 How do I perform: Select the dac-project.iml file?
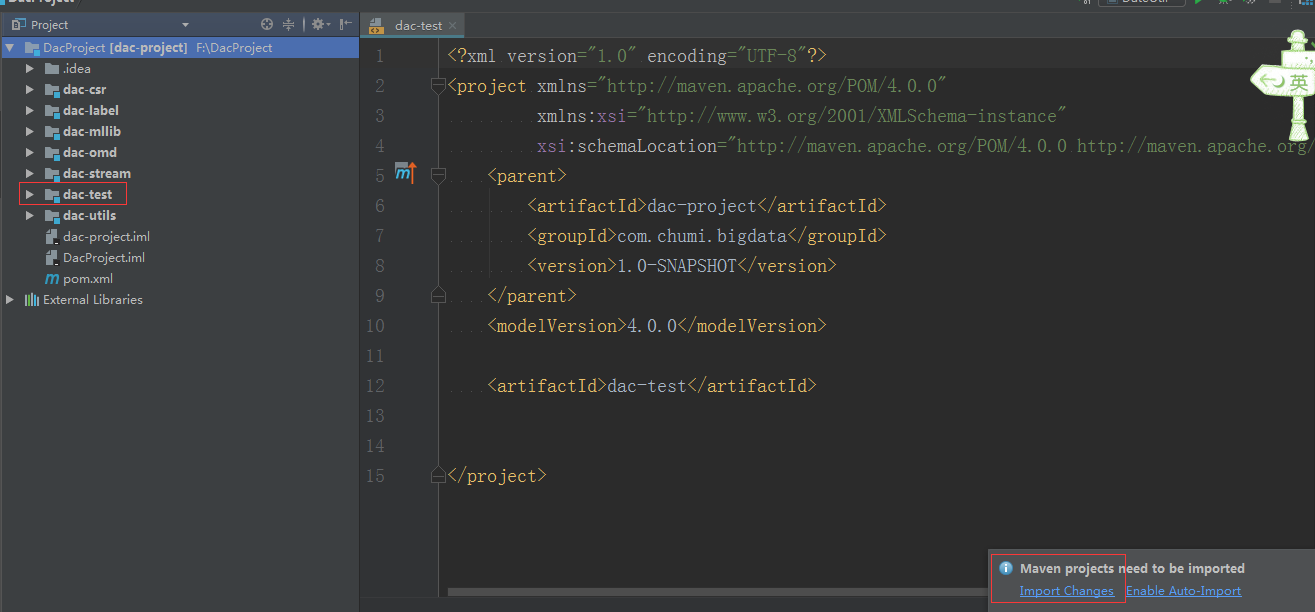tap(106, 237)
